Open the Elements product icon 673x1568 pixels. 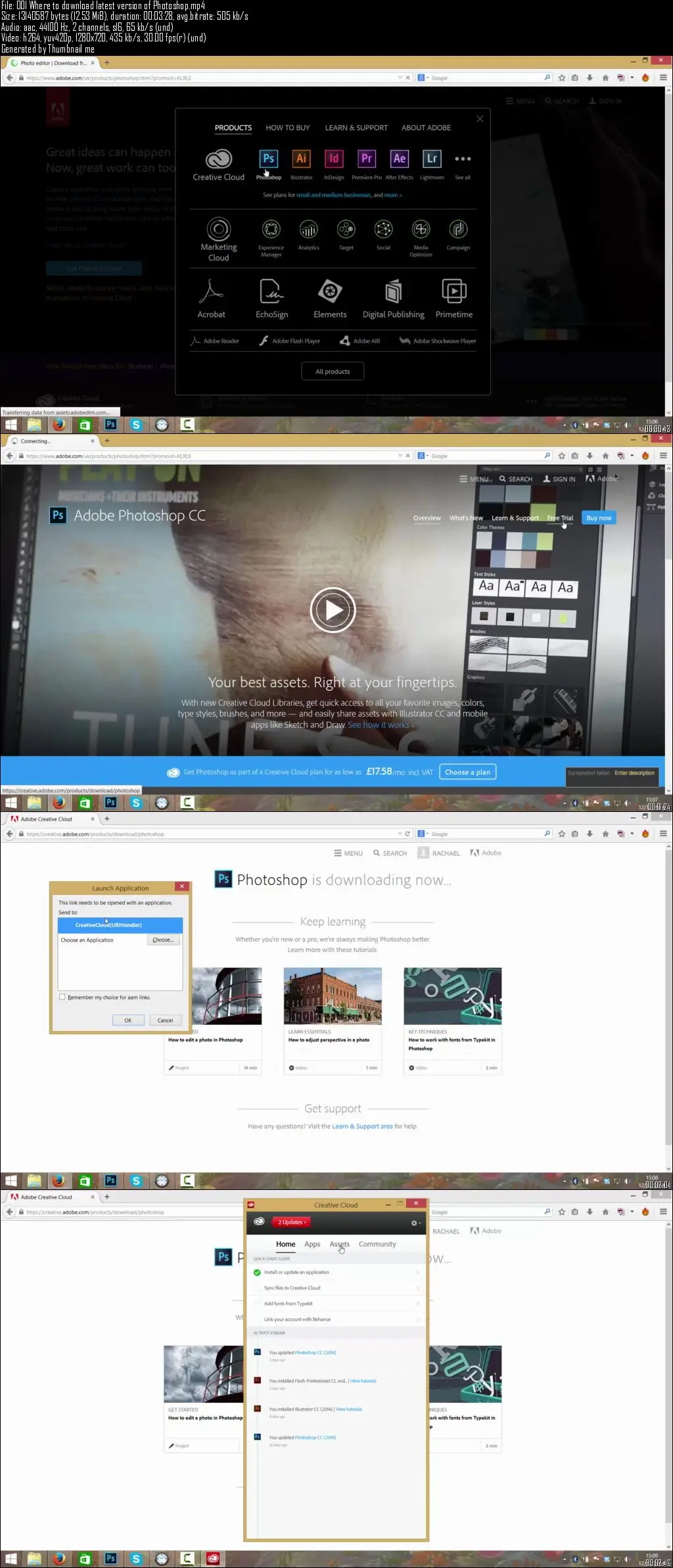pyautogui.click(x=330, y=291)
